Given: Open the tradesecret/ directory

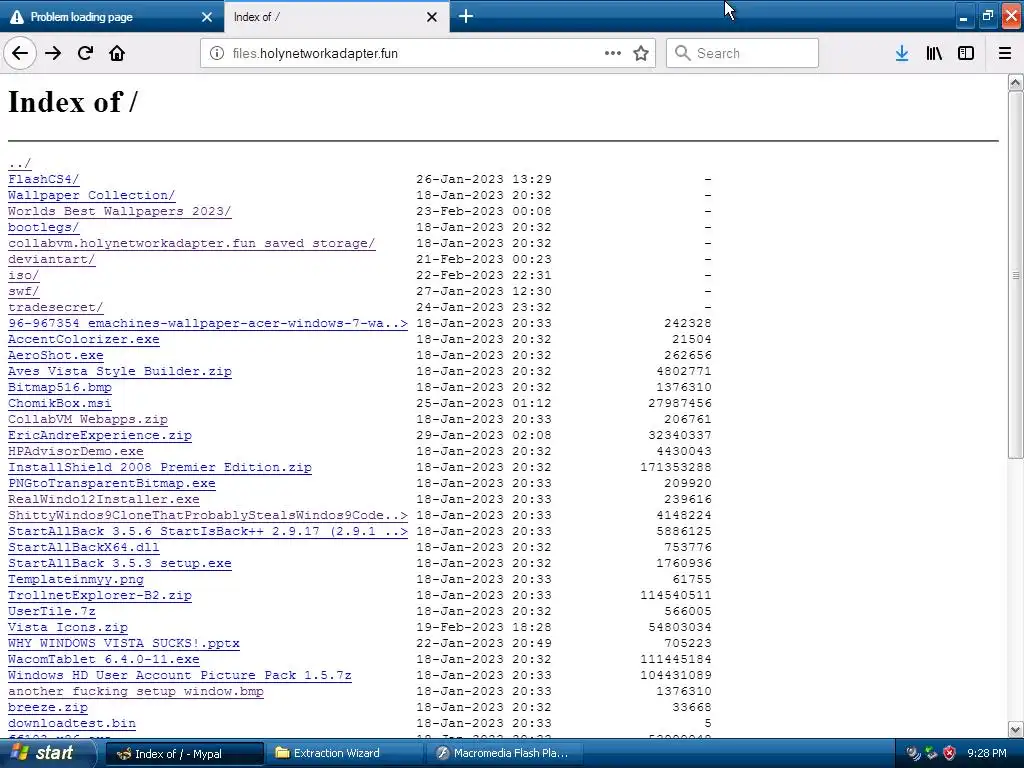Looking at the screenshot, I should 56,307.
